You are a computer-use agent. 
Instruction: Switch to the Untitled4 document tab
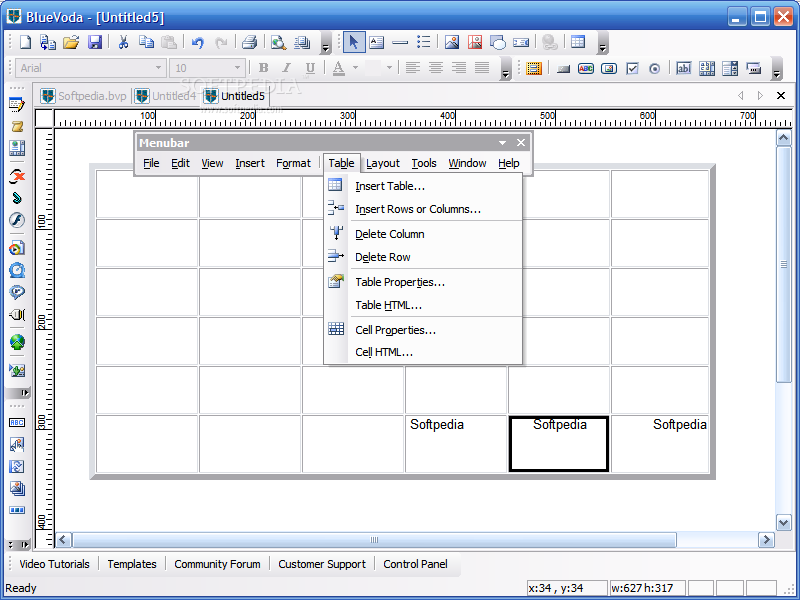pos(166,96)
